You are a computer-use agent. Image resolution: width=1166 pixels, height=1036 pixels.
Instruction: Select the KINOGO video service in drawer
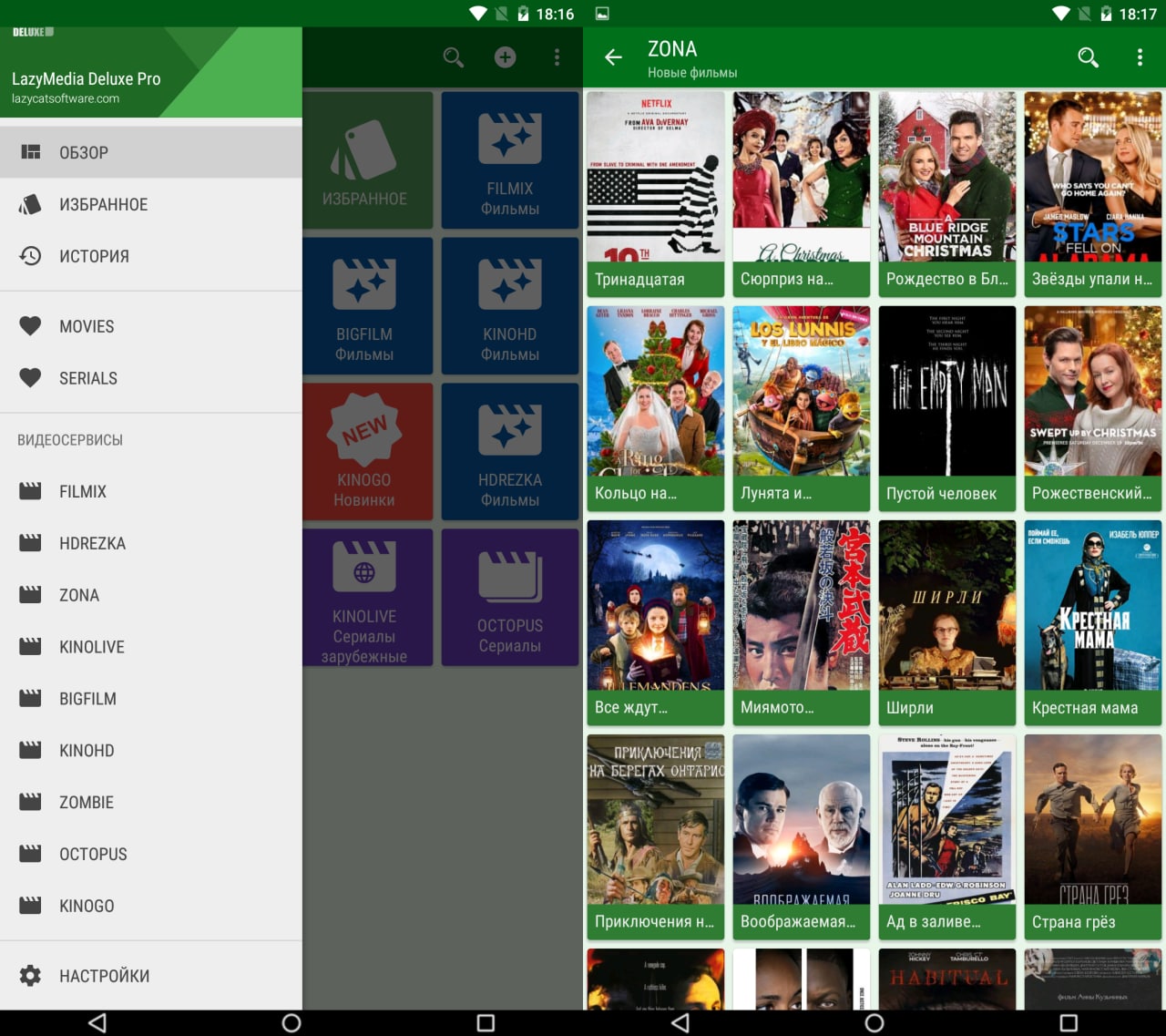coord(151,907)
